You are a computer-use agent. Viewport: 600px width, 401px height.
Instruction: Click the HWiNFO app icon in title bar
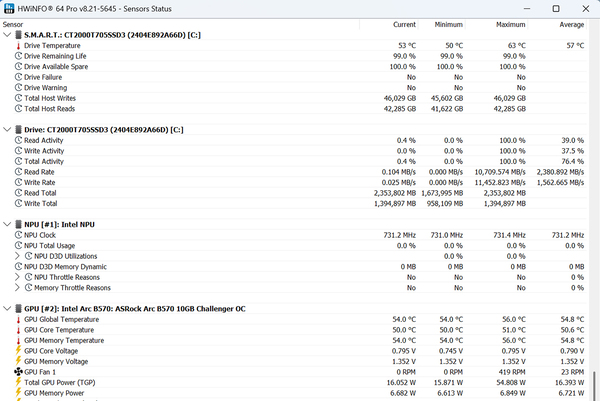click(x=9, y=8)
